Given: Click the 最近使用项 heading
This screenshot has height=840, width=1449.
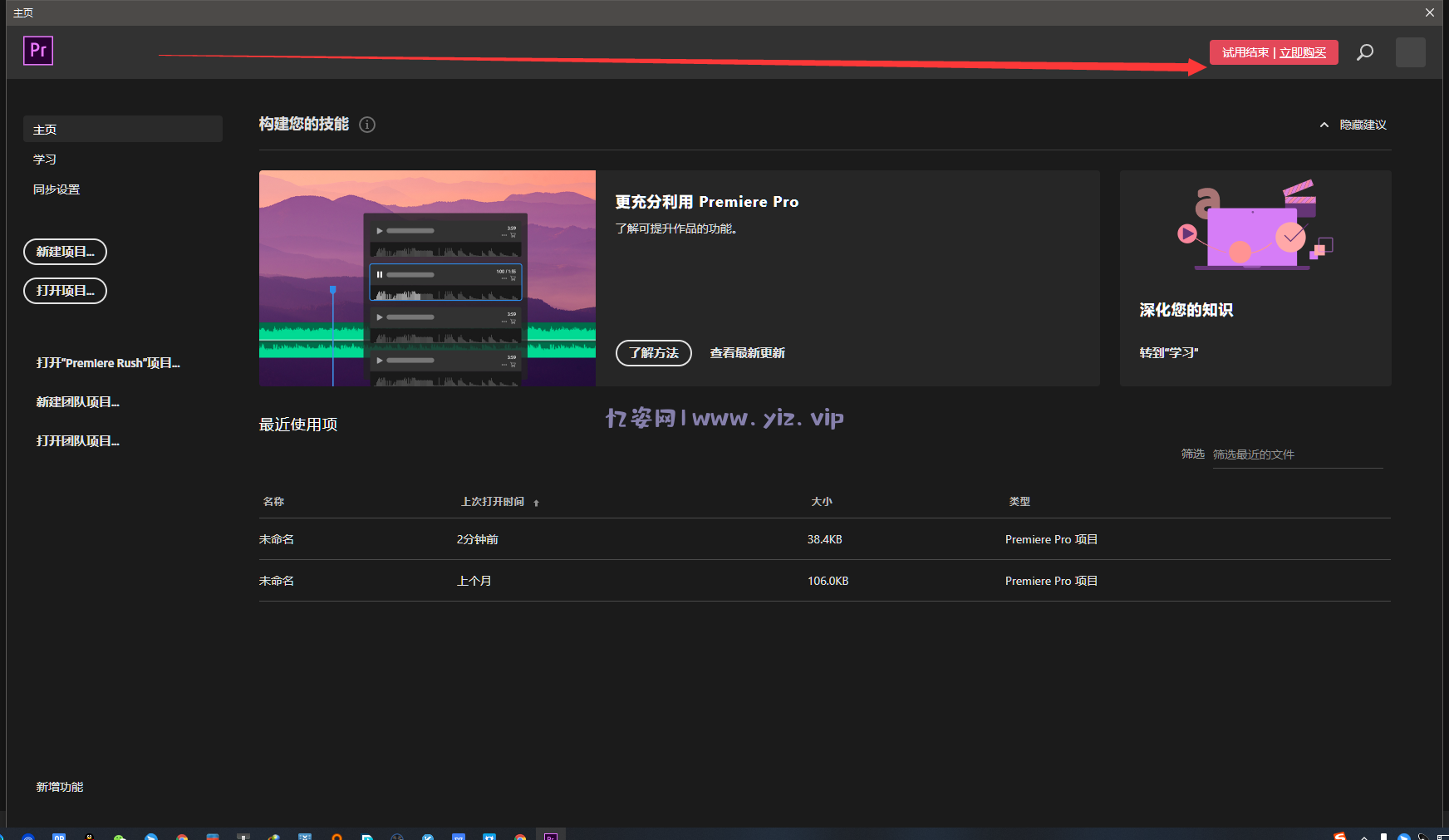Looking at the screenshot, I should 298,425.
